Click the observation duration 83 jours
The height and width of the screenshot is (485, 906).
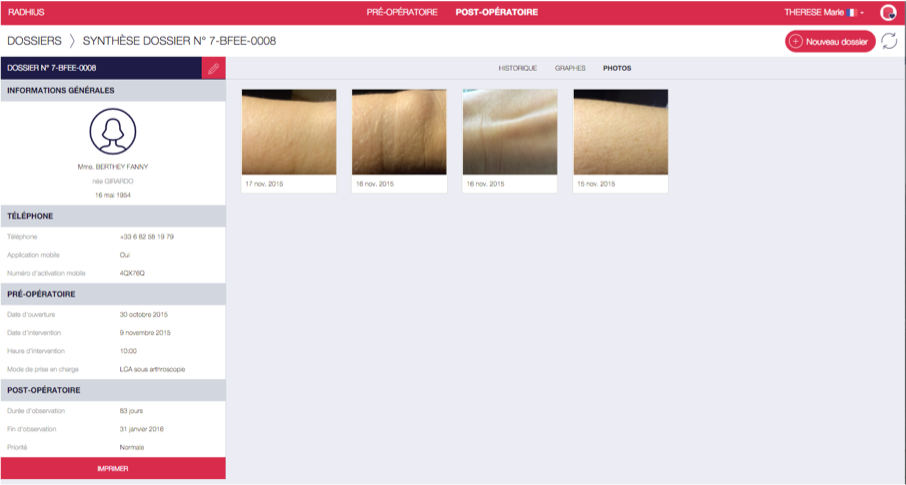[x=131, y=411]
